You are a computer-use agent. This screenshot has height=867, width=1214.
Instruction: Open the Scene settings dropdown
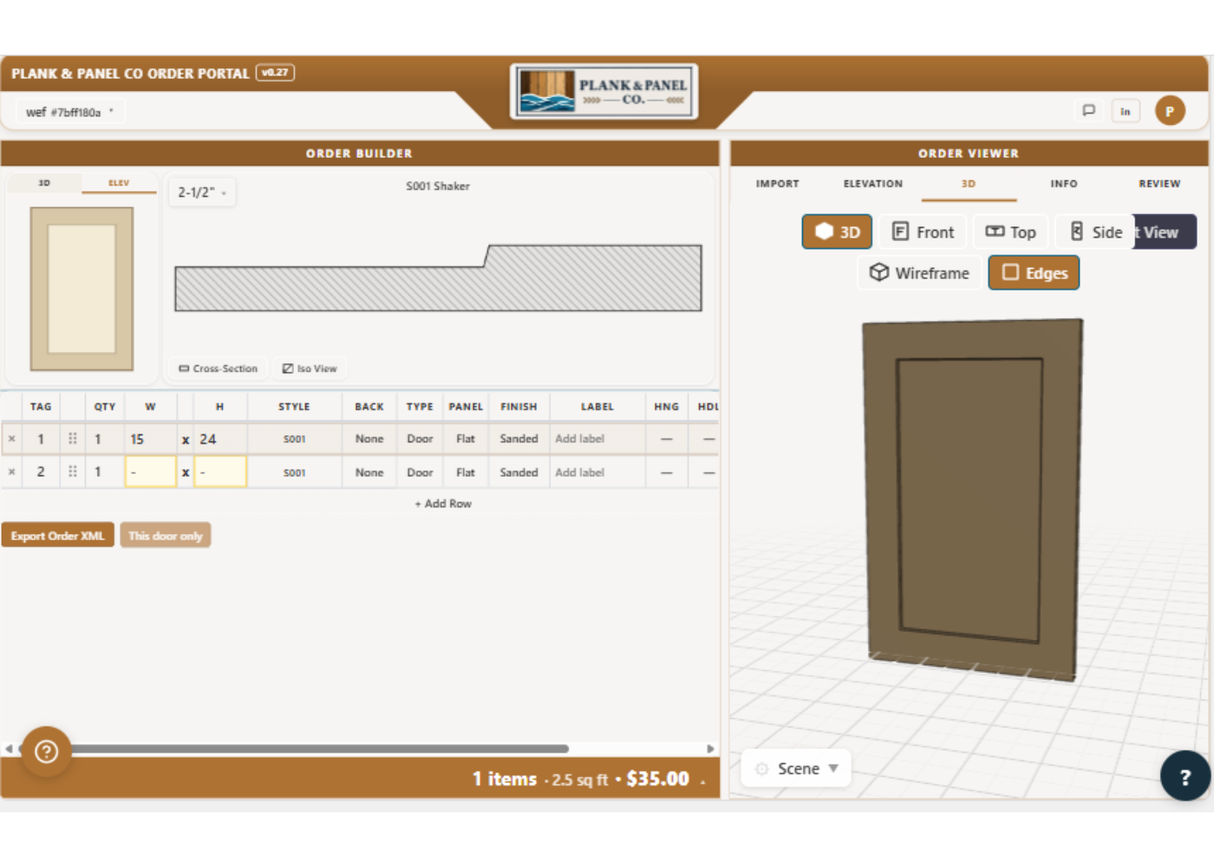click(796, 768)
